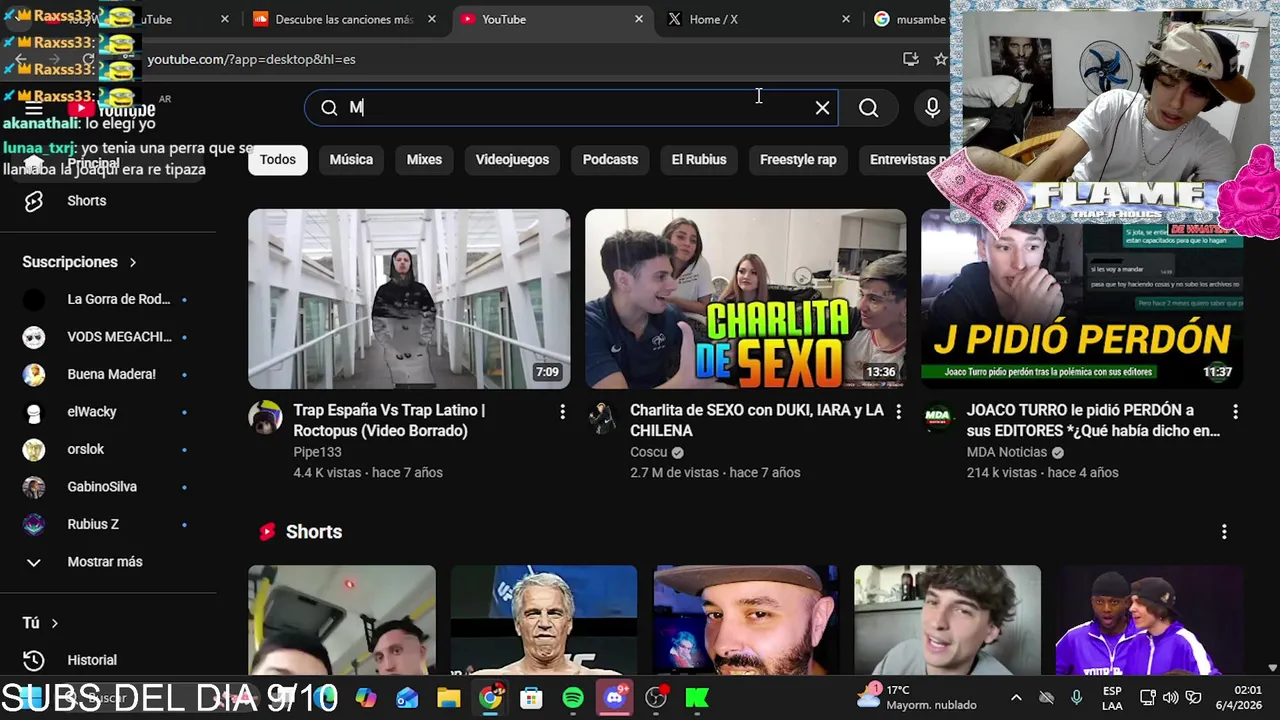The width and height of the screenshot is (1280, 720).
Task: Open the weather widget showing 17°C
Action: [x=917, y=697]
